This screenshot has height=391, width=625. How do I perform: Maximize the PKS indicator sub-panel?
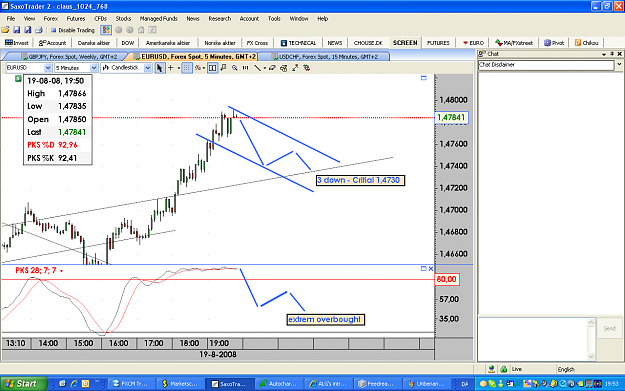click(423, 269)
